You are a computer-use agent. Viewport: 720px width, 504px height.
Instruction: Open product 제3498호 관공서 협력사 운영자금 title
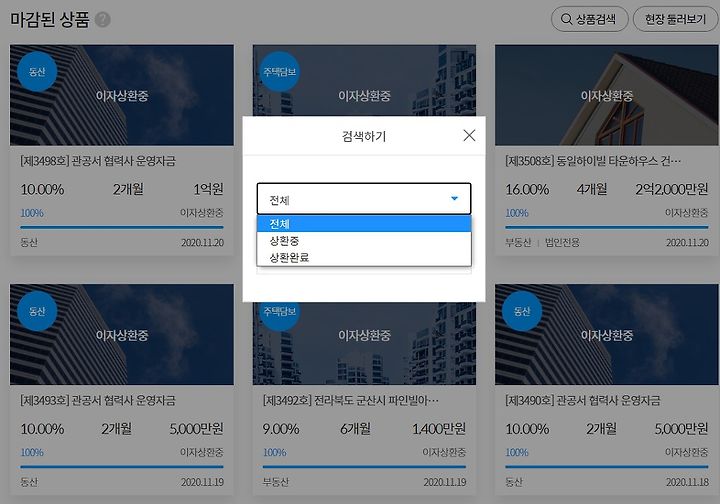(98, 161)
